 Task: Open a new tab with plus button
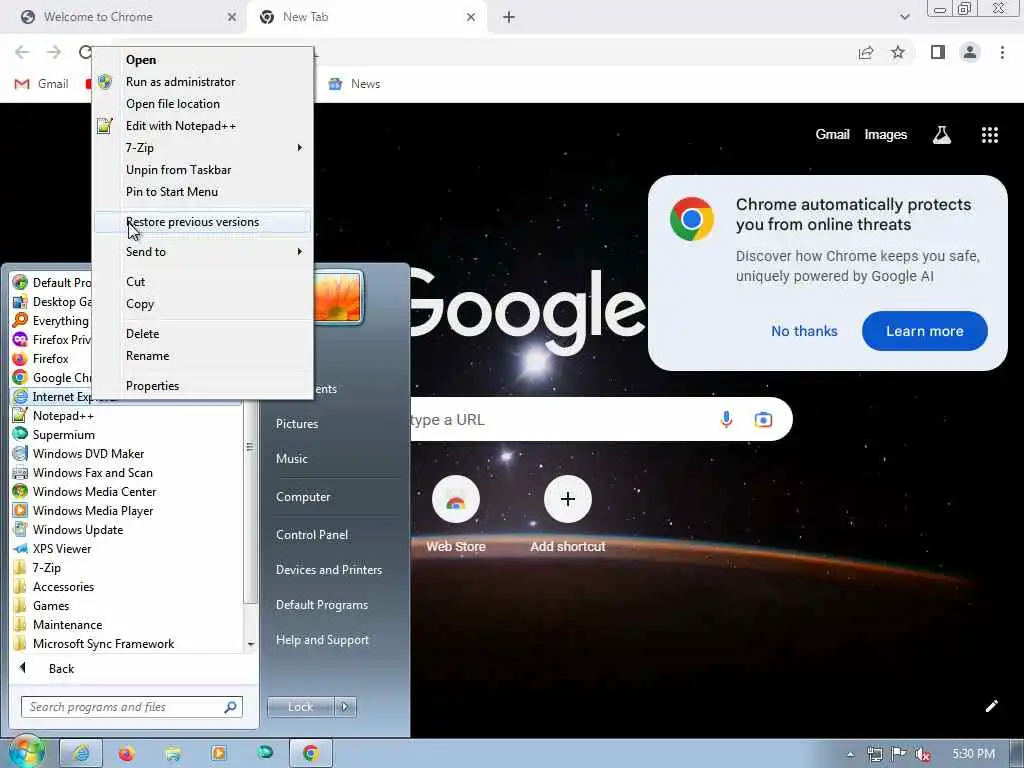[509, 17]
